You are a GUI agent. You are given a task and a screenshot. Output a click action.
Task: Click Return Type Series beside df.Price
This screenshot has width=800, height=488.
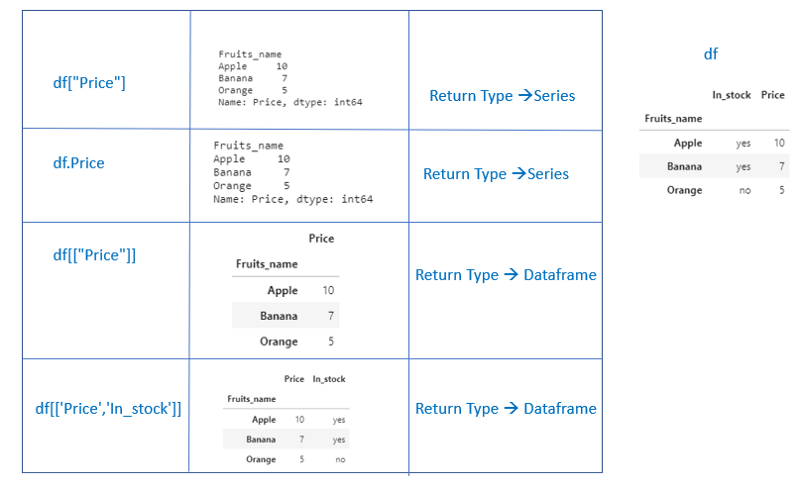point(496,174)
